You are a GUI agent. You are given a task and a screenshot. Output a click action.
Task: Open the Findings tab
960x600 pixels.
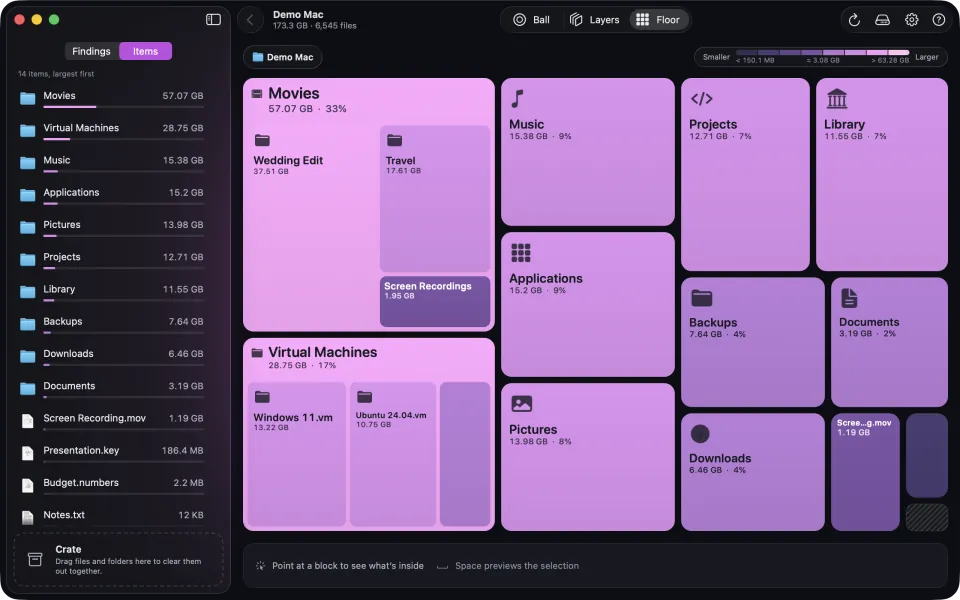tap(91, 51)
